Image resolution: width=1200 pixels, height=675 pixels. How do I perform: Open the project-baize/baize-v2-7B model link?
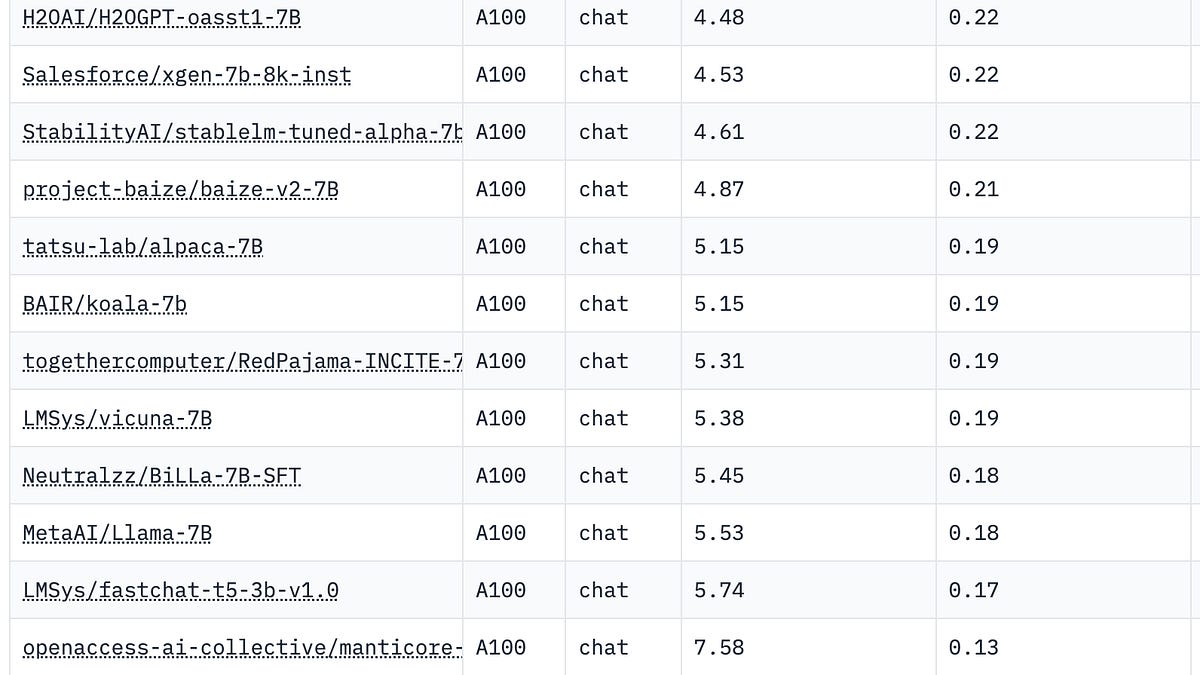[180, 189]
